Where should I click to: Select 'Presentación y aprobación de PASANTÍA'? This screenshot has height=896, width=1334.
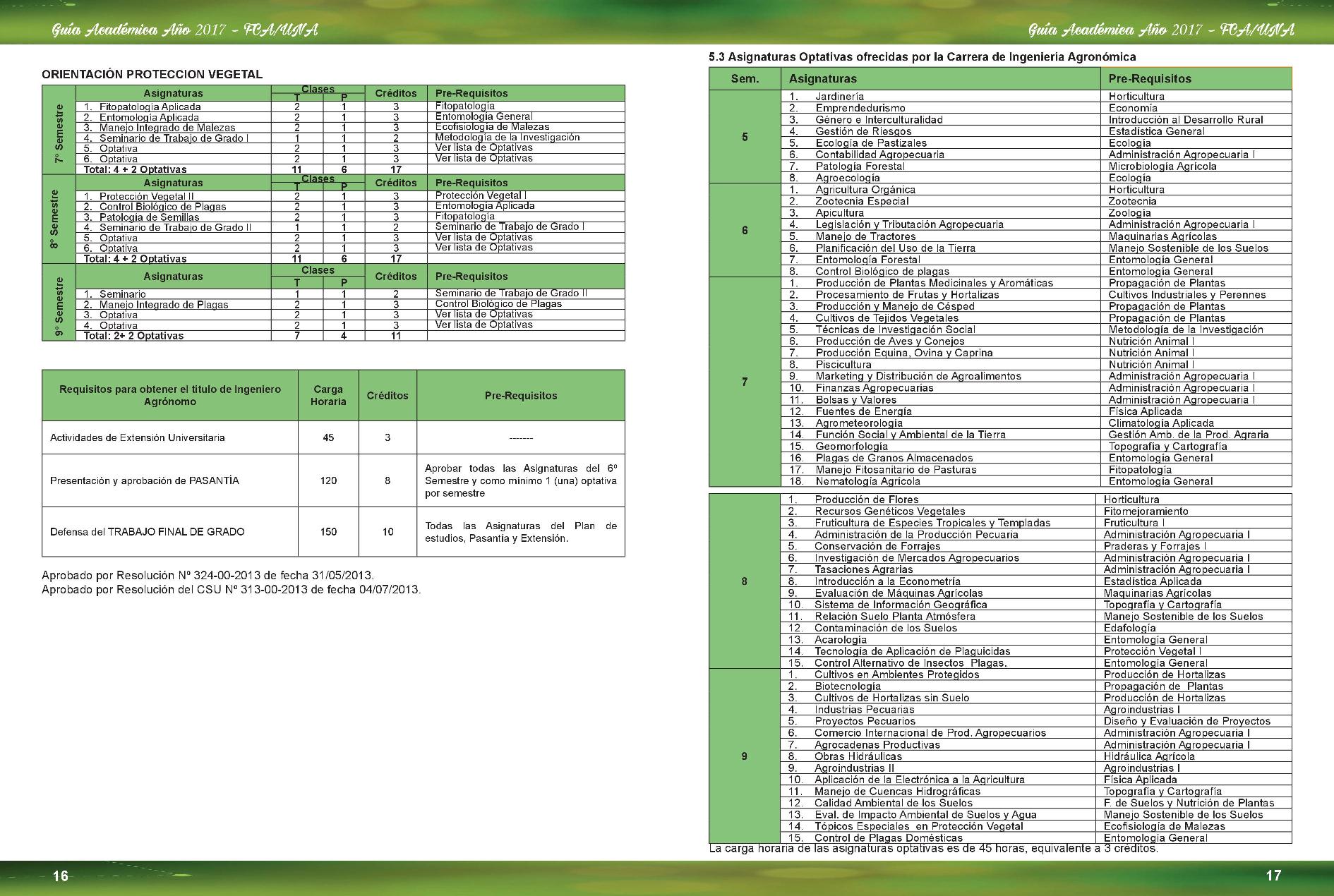pyautogui.click(x=145, y=480)
